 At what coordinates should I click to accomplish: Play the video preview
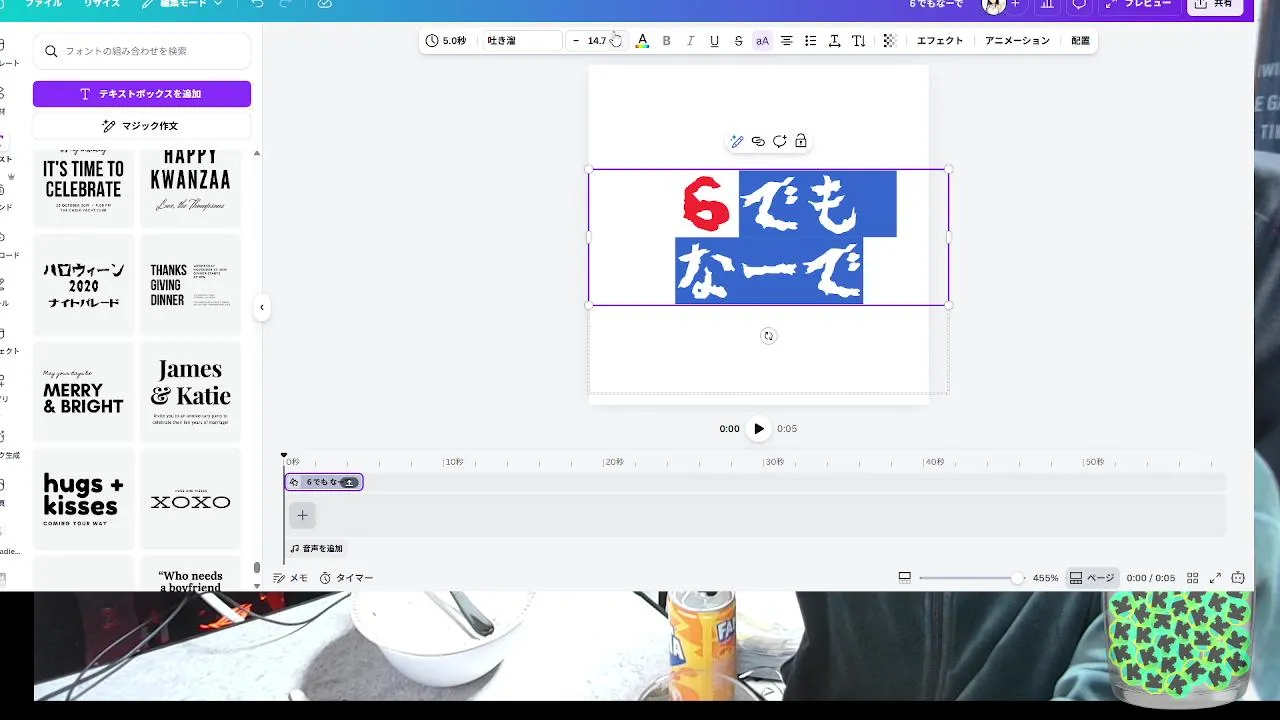758,429
